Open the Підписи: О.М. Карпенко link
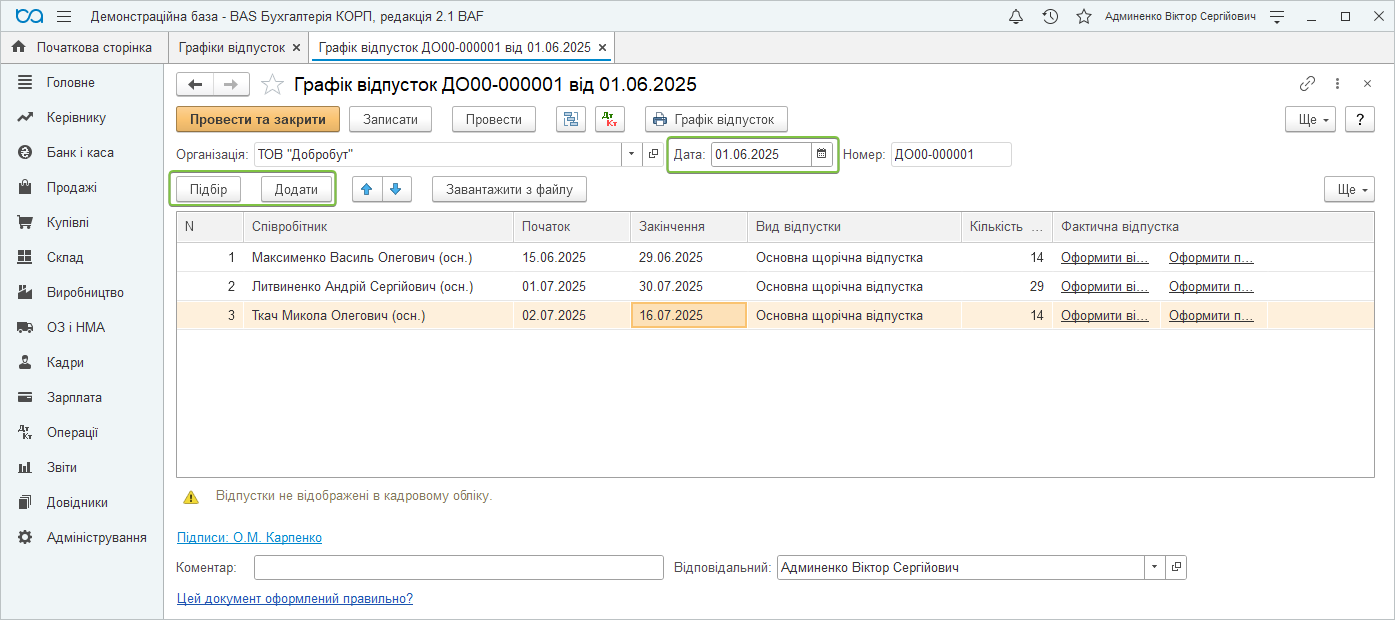 click(x=249, y=537)
